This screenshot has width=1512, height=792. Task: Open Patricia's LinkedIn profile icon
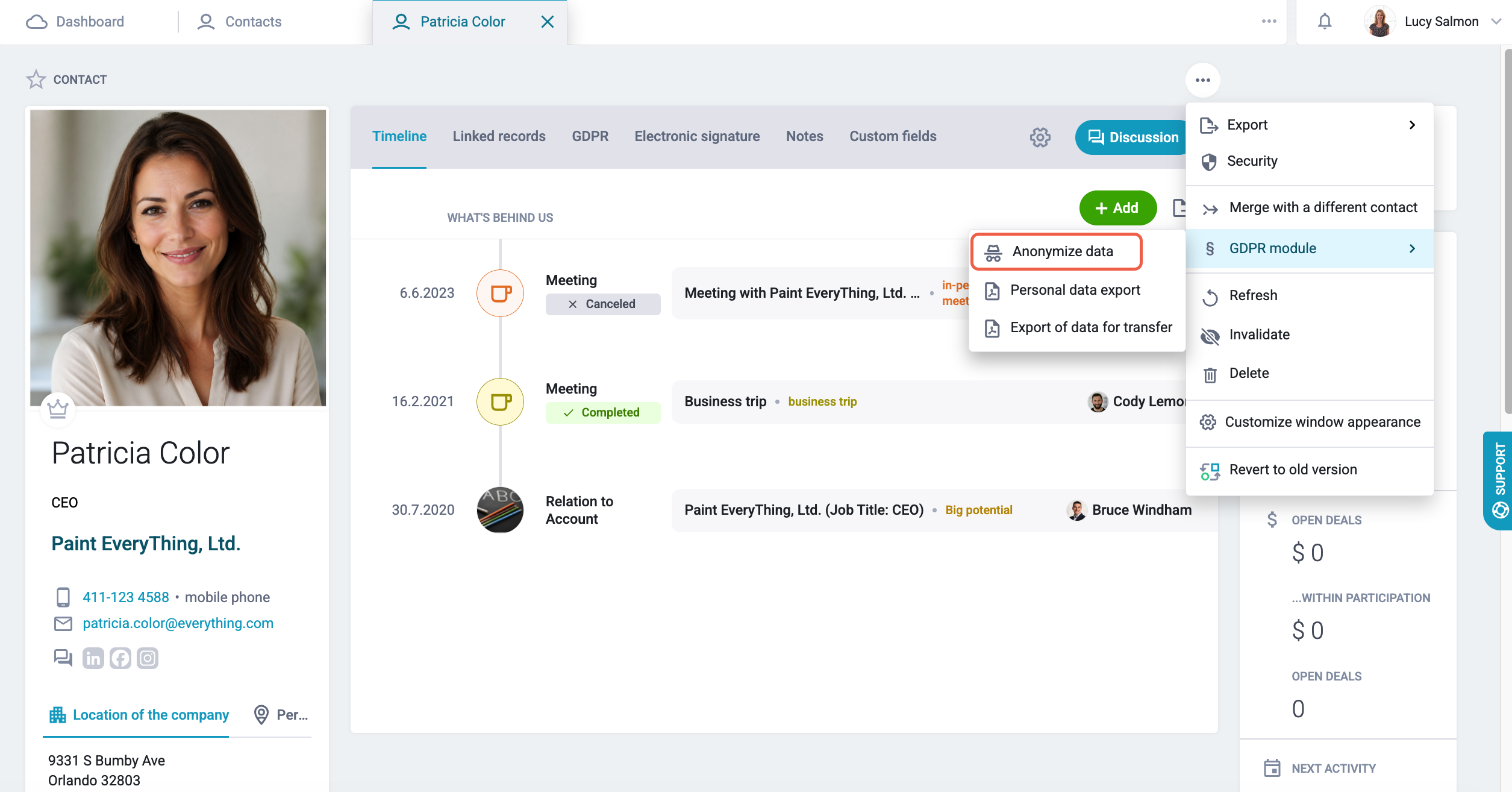93,658
